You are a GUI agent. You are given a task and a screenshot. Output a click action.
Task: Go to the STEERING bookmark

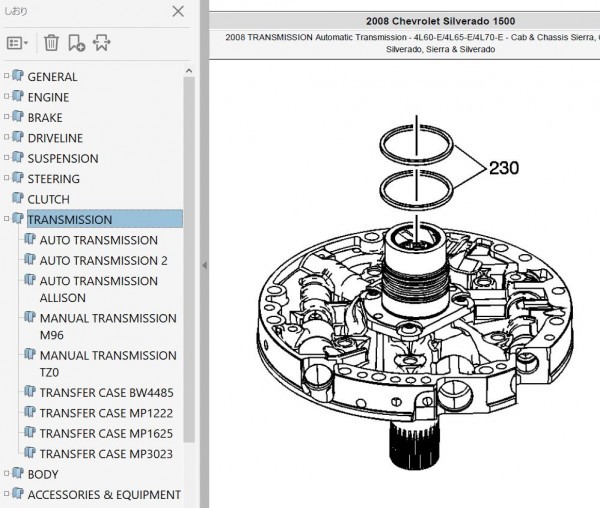[x=54, y=179]
